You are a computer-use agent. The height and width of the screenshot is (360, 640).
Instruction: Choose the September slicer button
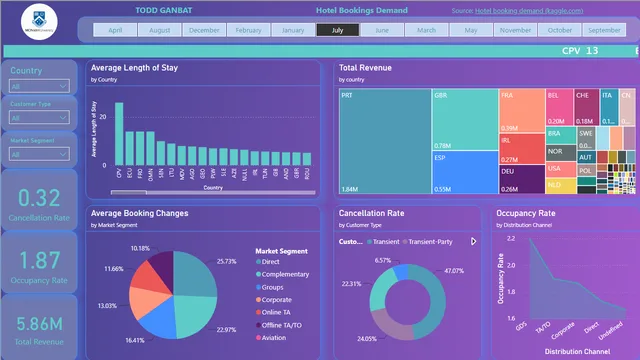pos(604,30)
